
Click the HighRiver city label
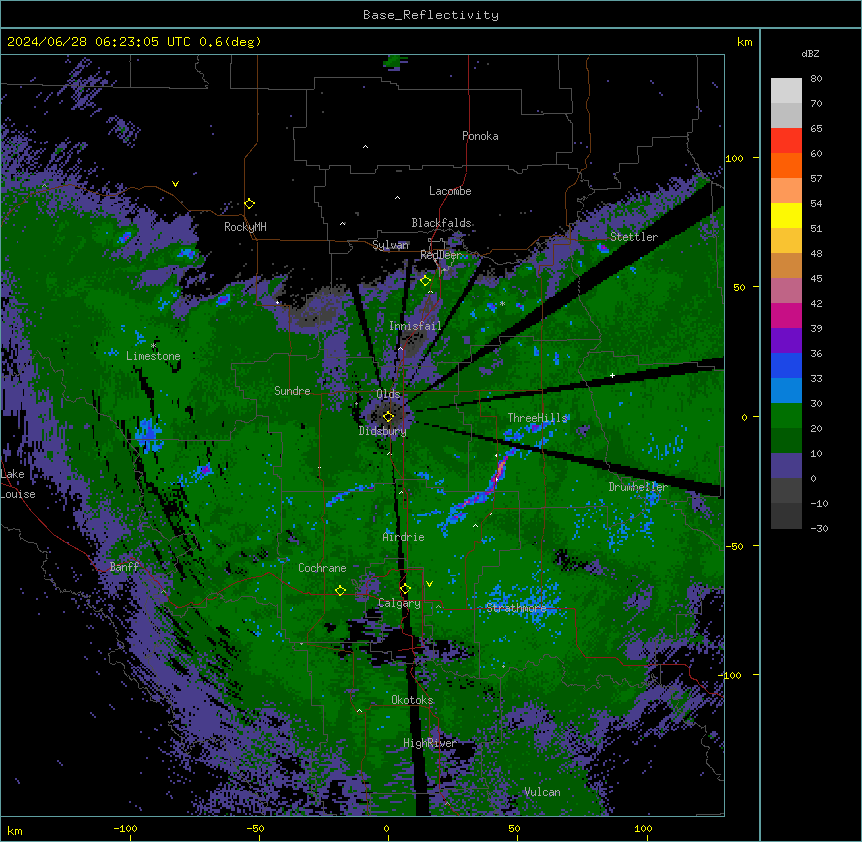(x=430, y=743)
